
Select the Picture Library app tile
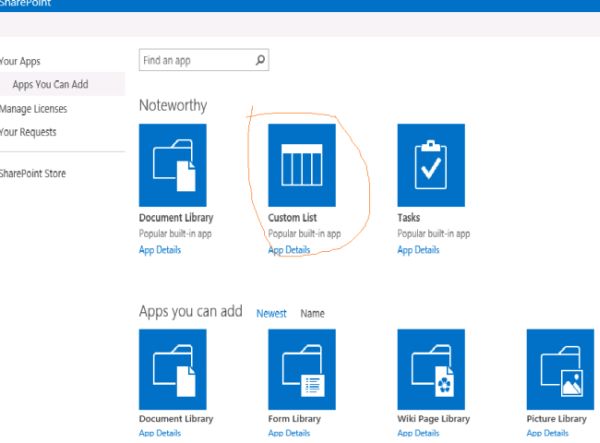tap(561, 369)
